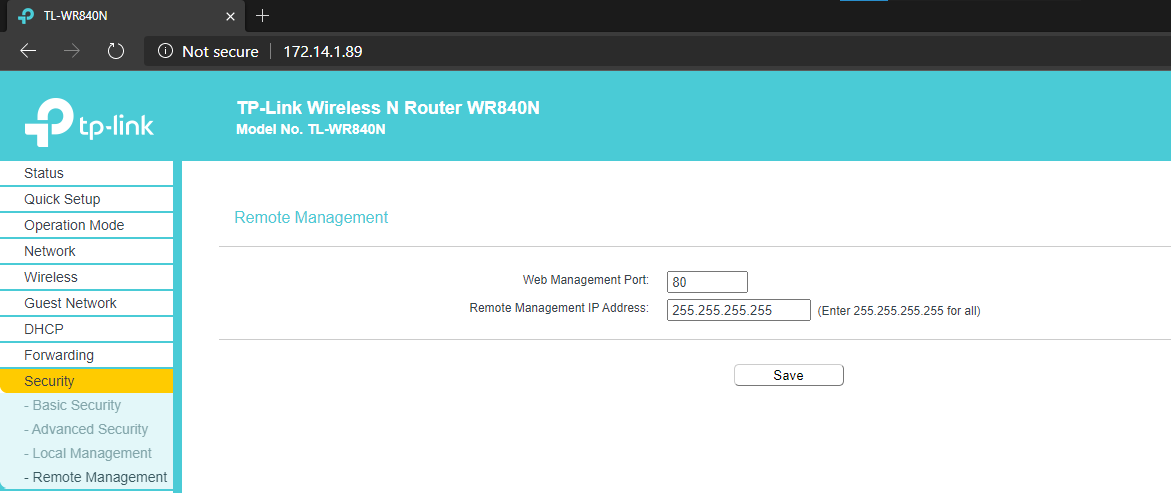
Task: Click the Remote Management heading
Action: point(311,217)
